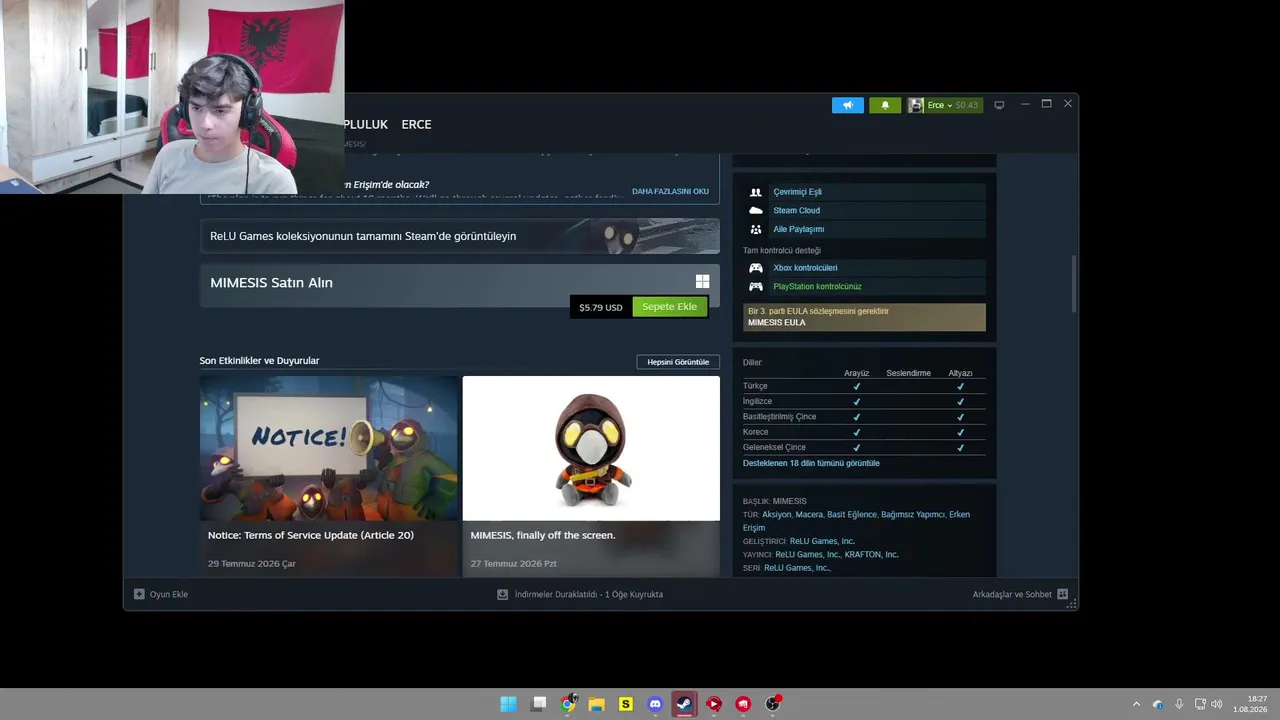Add MIMESIS to cart with Sepete Ekle
The height and width of the screenshot is (720, 1280).
[670, 307]
